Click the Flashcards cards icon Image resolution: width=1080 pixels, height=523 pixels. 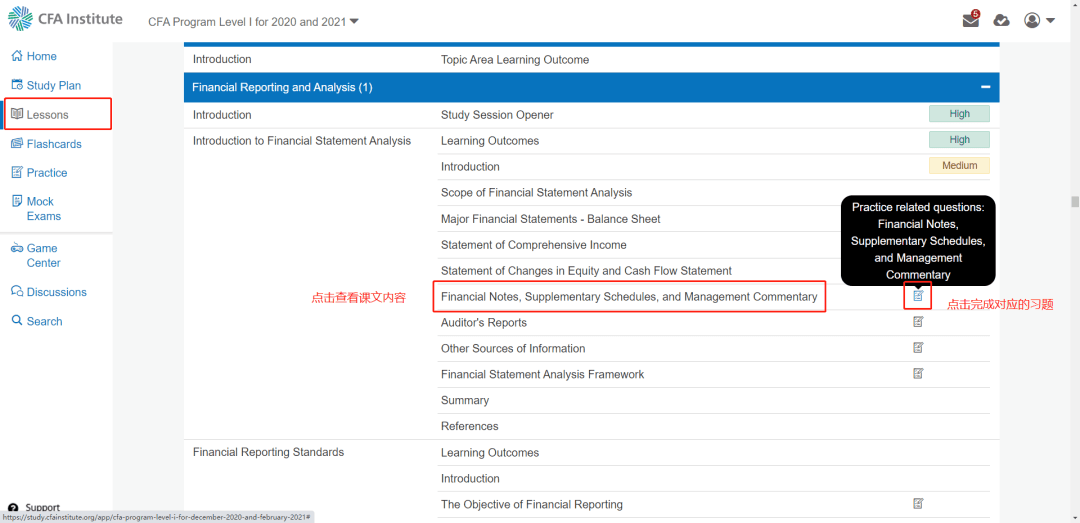point(17,143)
